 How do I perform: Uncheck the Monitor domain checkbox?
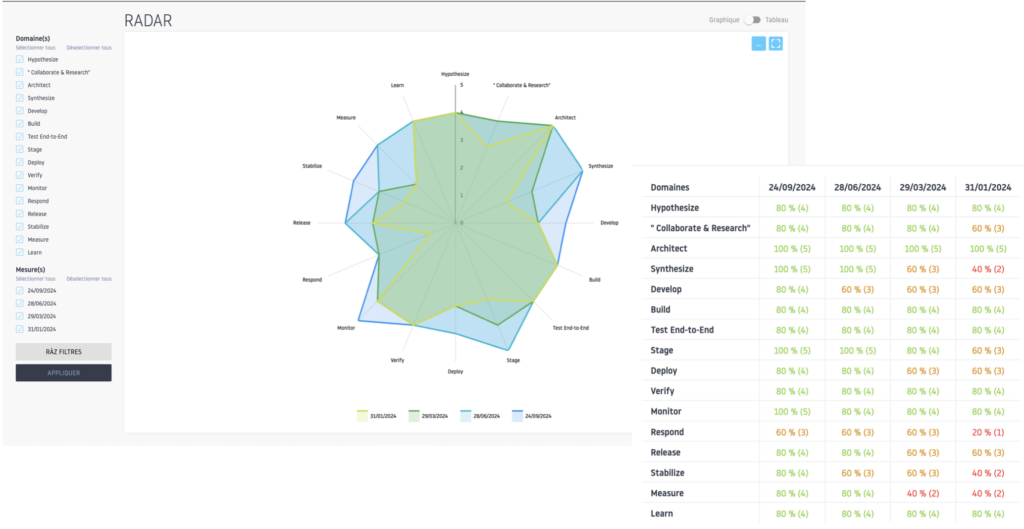(20, 188)
